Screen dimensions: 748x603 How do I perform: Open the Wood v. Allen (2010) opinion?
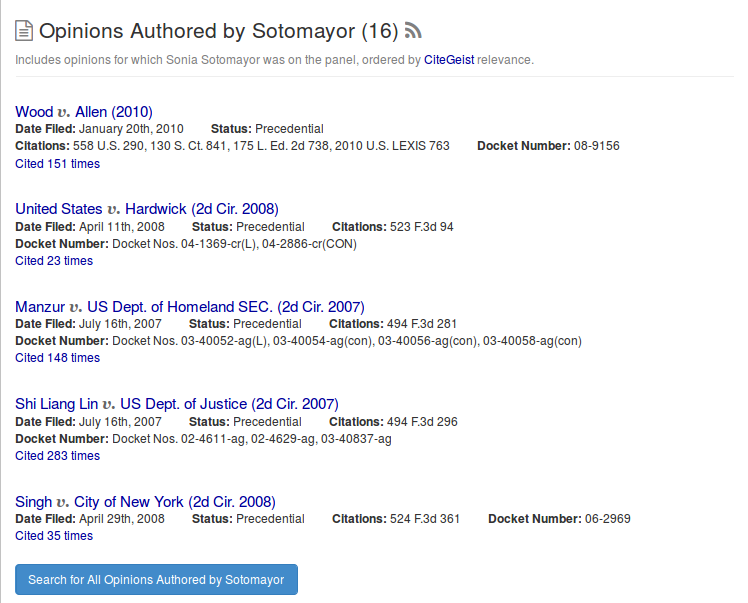[x=84, y=111]
